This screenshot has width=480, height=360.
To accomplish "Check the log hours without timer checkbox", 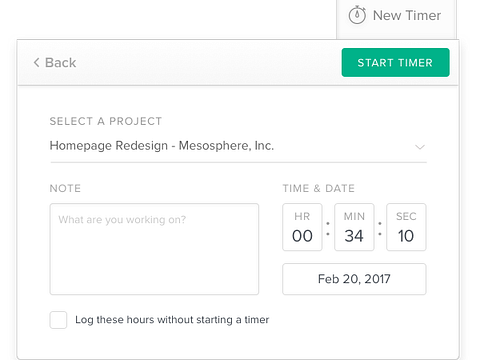I will (58, 320).
